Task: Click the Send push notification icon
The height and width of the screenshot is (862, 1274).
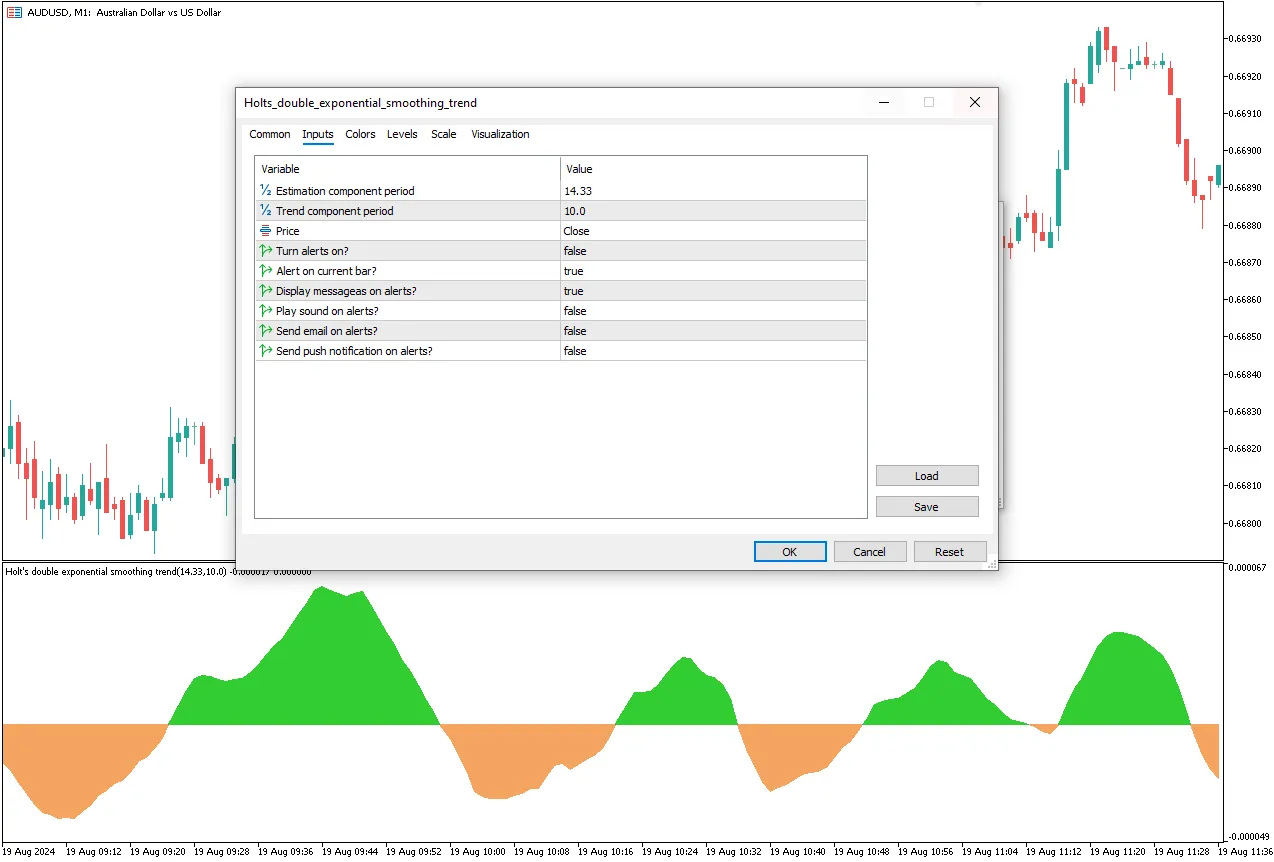Action: pyautogui.click(x=266, y=351)
